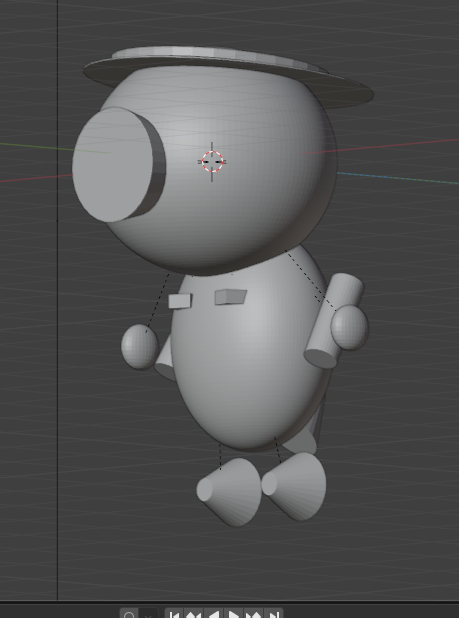Open the auto keyframing options dropdown
459x618 pixels.
pyautogui.click(x=149, y=614)
